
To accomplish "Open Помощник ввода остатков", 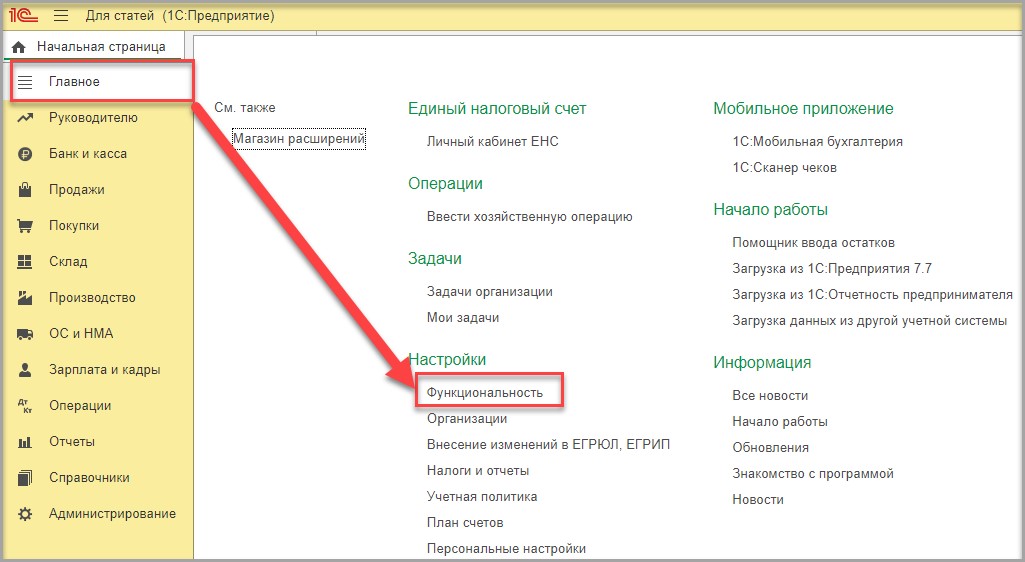I will (x=813, y=242).
